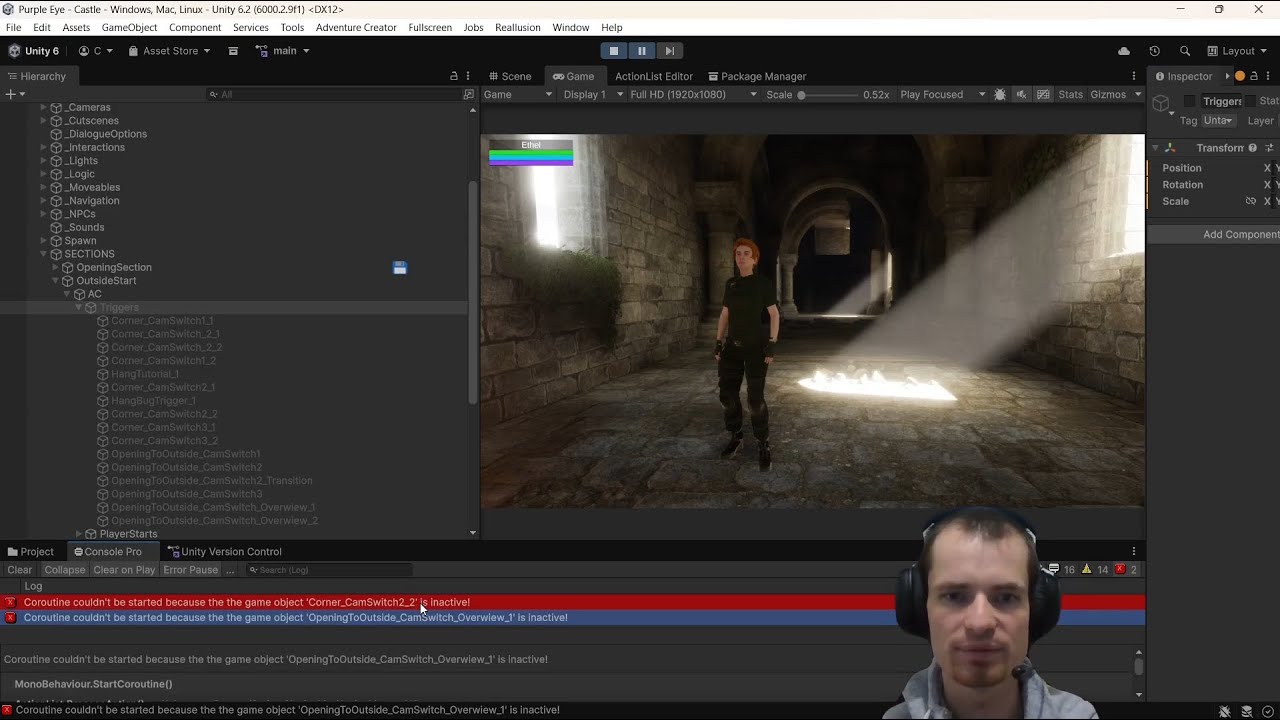Toggle Mute Audio in the Game view
1280x720 pixels.
point(1021,94)
